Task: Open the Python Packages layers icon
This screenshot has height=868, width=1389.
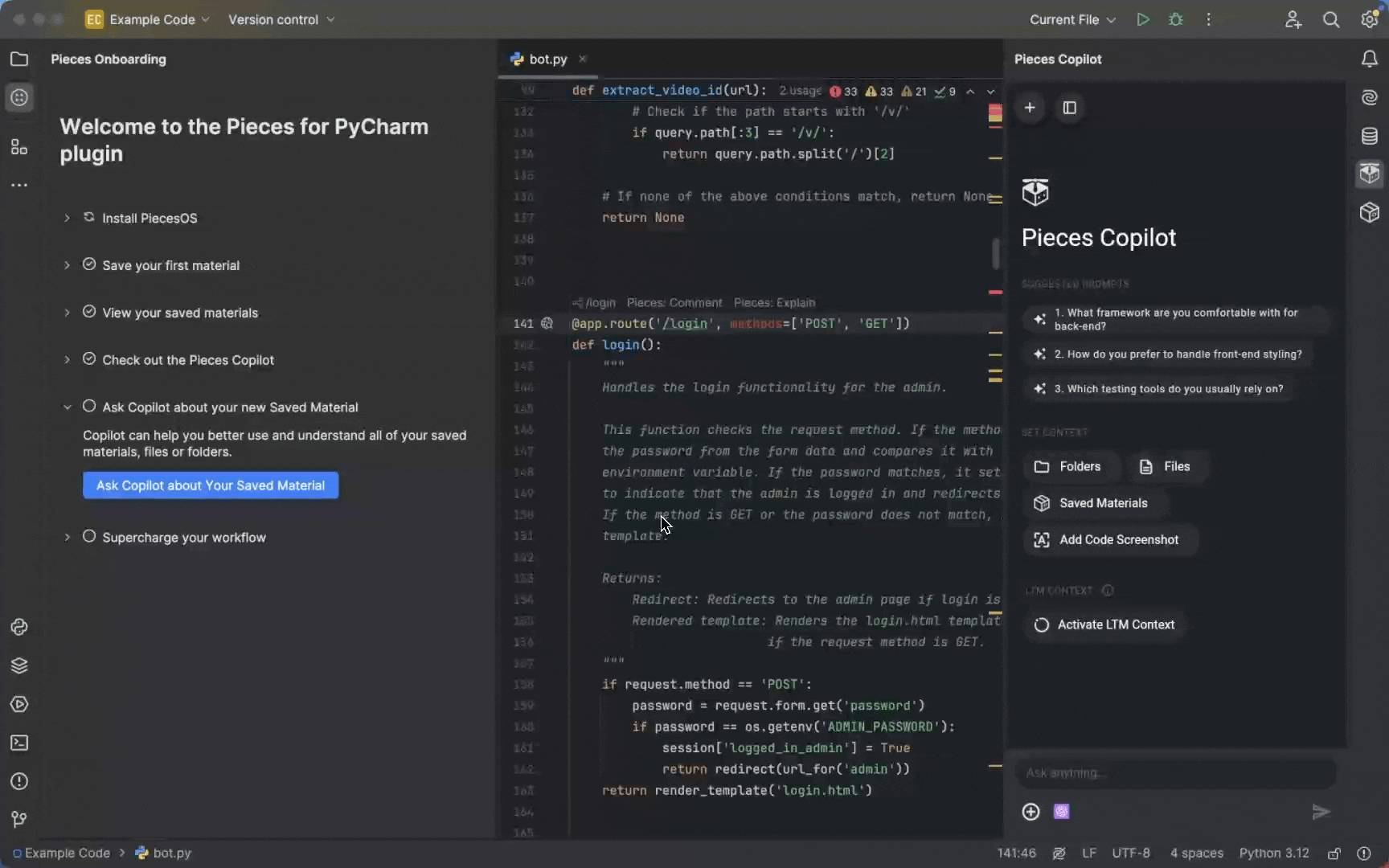Action: click(x=19, y=665)
